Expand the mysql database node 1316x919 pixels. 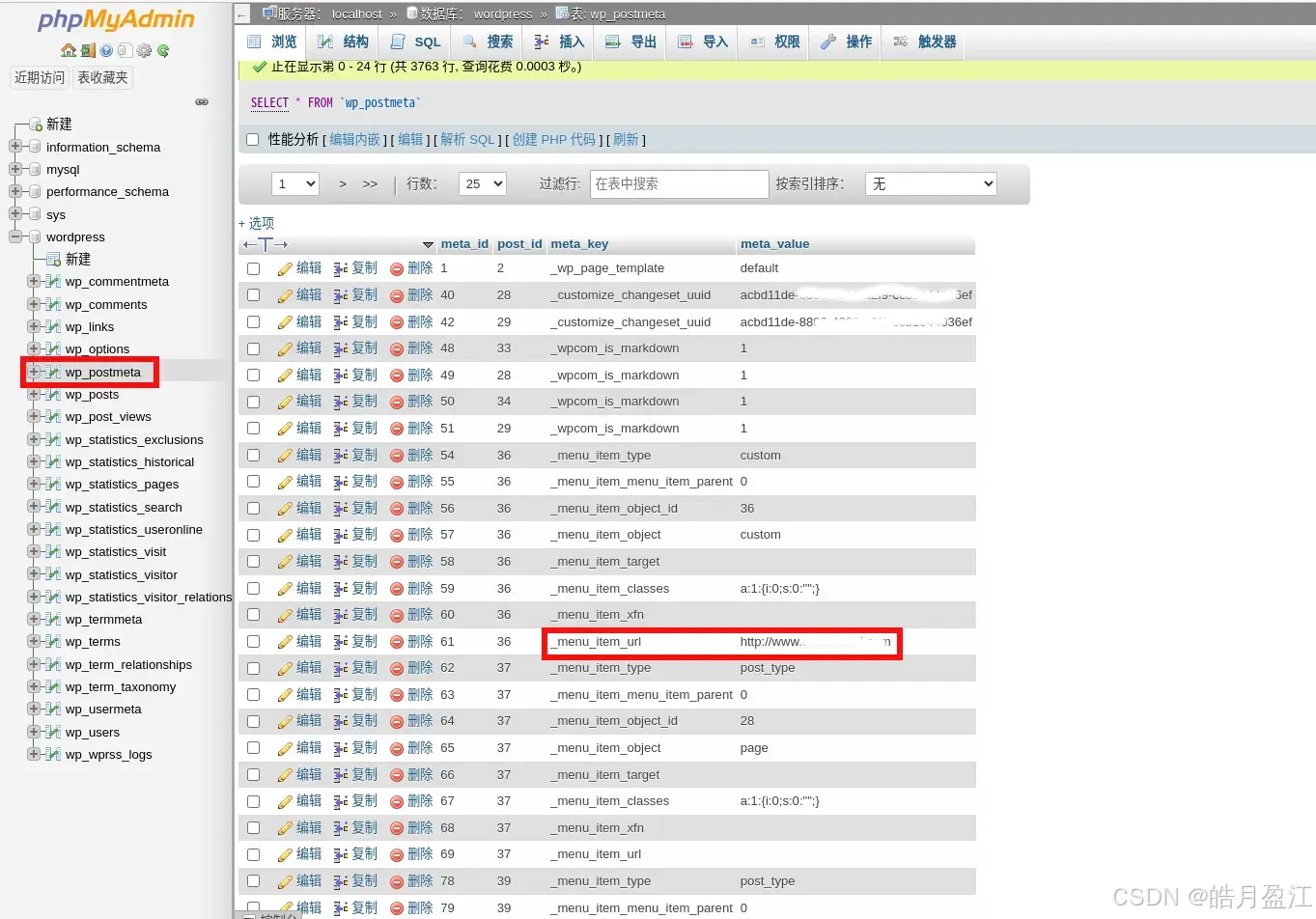pyautogui.click(x=14, y=169)
